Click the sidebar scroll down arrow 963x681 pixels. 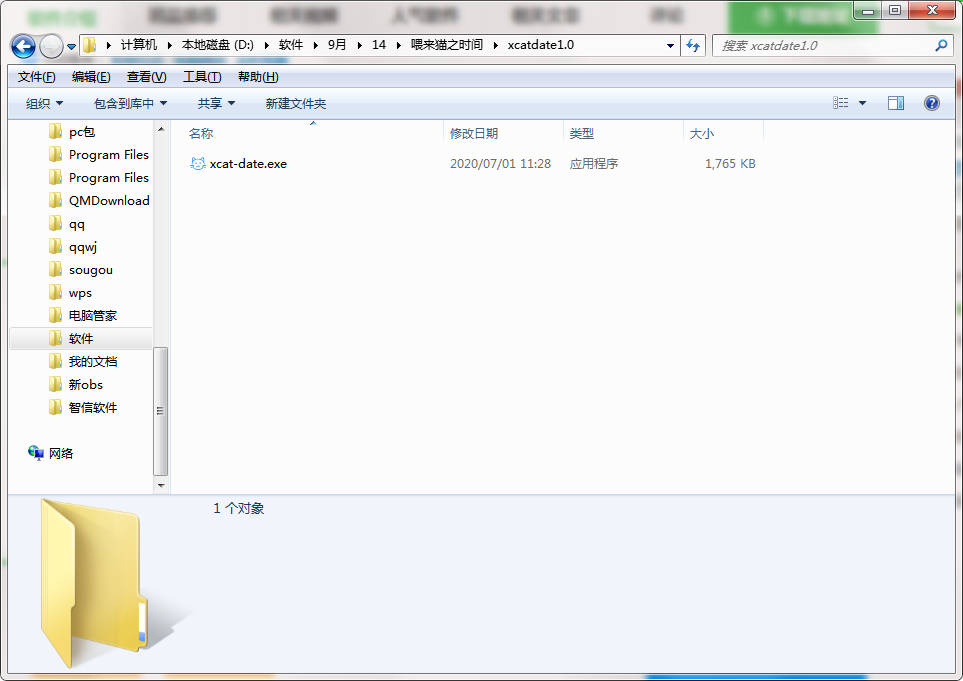[161, 486]
